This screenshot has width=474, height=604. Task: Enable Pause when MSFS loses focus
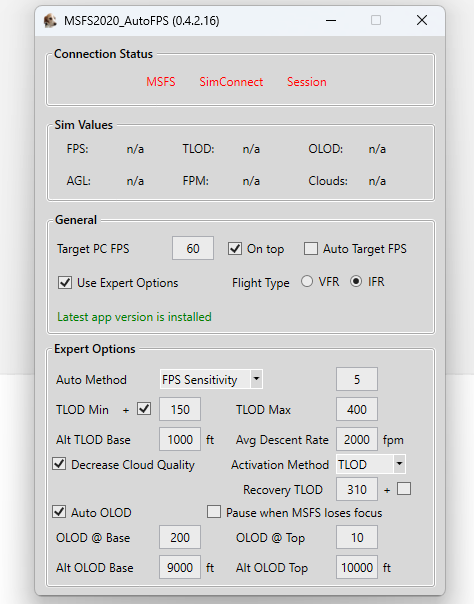[x=214, y=512]
